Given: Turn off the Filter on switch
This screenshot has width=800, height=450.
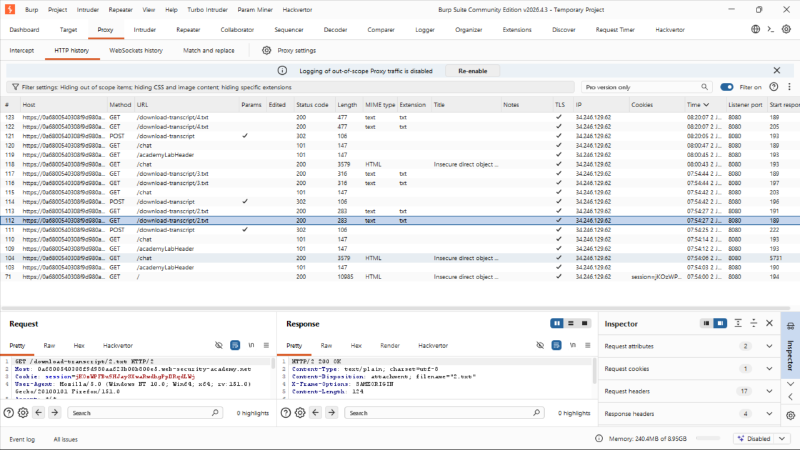Looking at the screenshot, I should tap(727, 87).
